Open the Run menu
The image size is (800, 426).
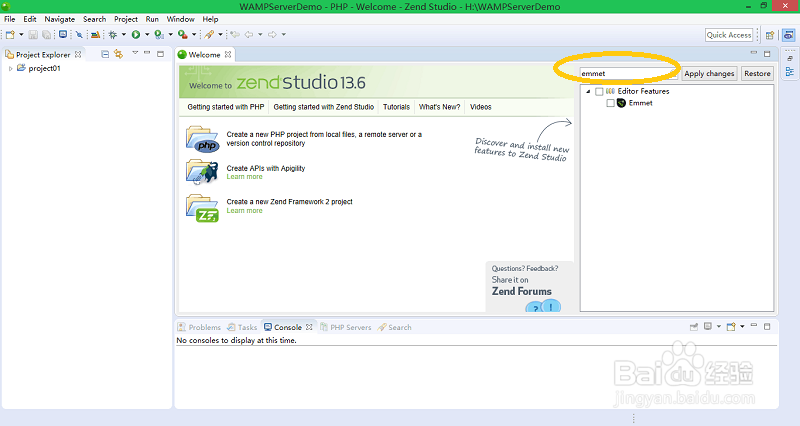[x=152, y=19]
